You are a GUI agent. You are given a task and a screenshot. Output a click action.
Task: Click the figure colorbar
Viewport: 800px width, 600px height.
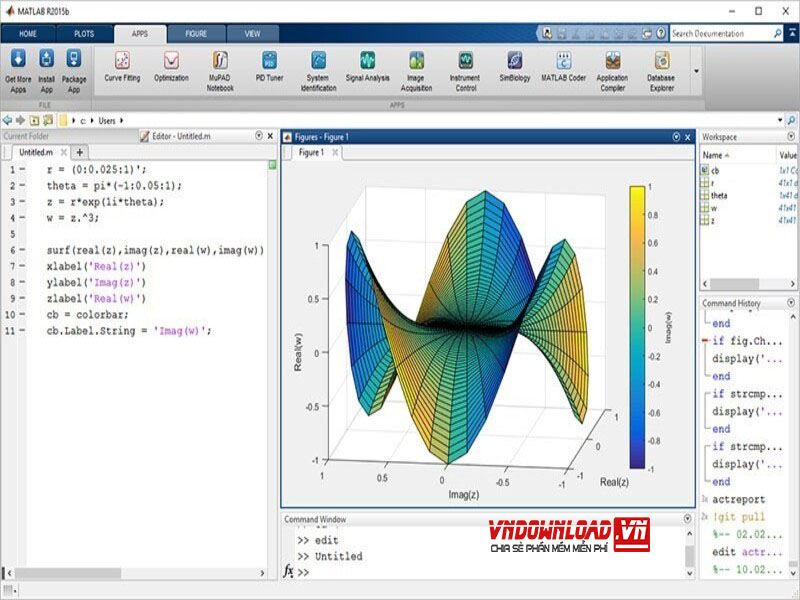(637, 327)
